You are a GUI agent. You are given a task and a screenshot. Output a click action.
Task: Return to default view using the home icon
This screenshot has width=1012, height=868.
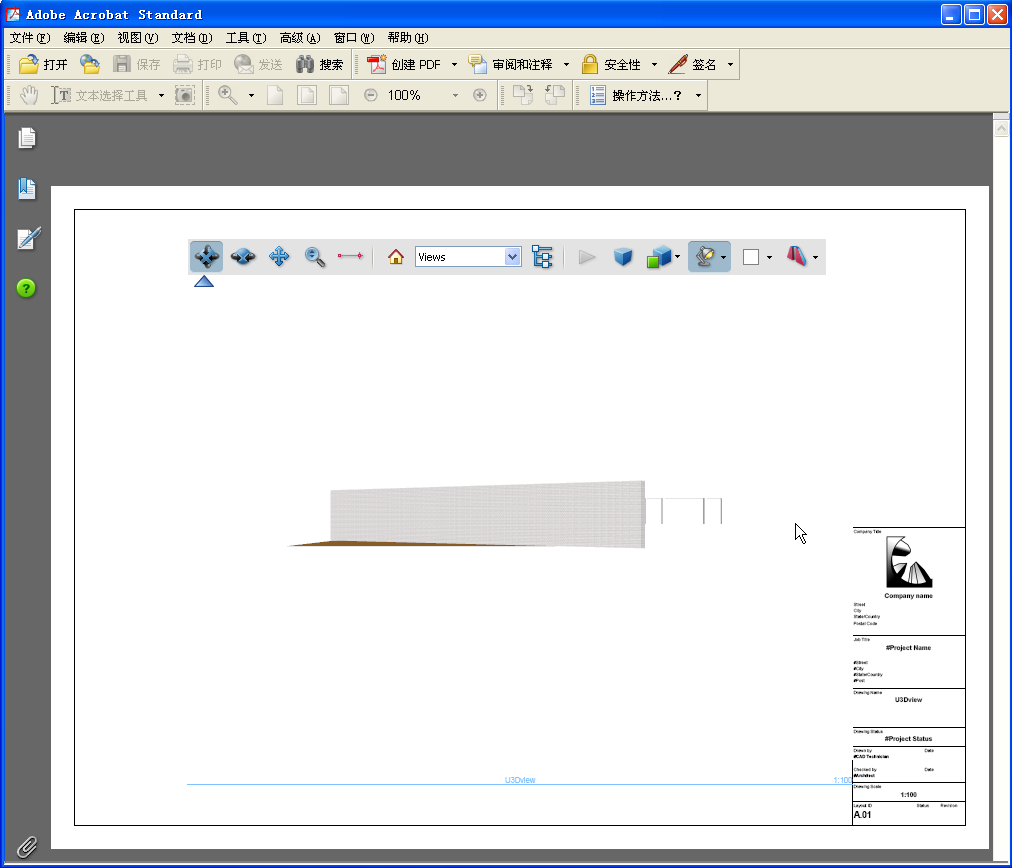(395, 256)
